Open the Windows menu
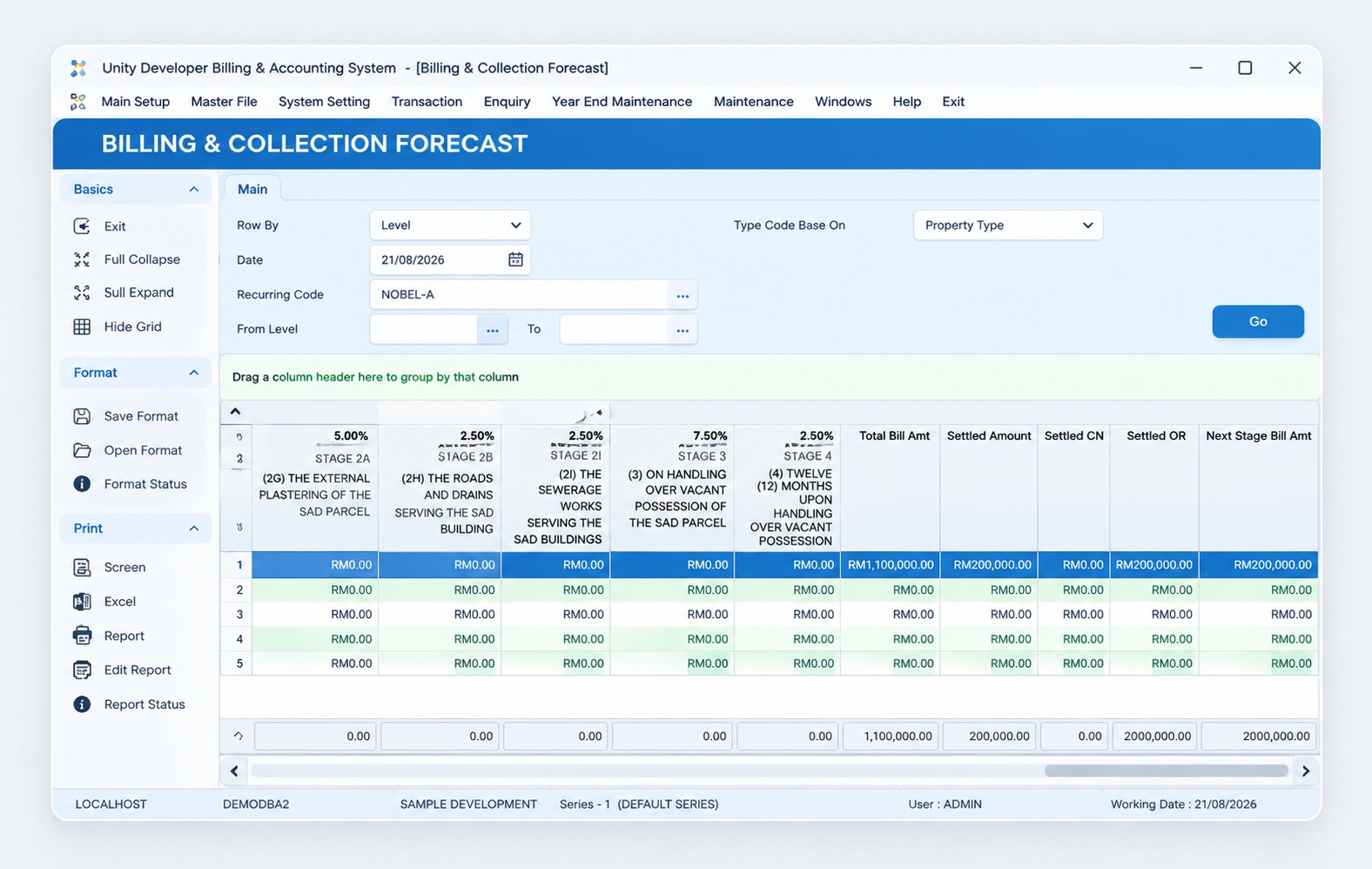Viewport: 1372px width, 869px height. (843, 102)
